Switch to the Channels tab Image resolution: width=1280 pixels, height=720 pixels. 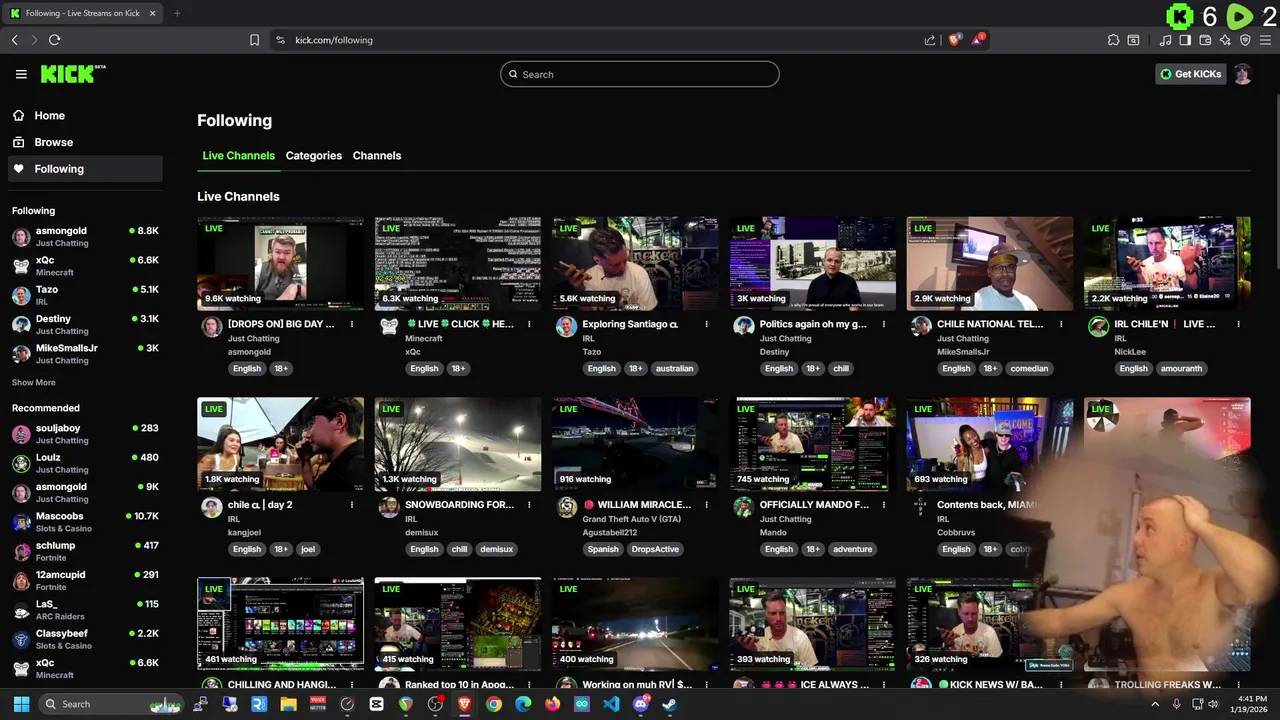point(377,156)
